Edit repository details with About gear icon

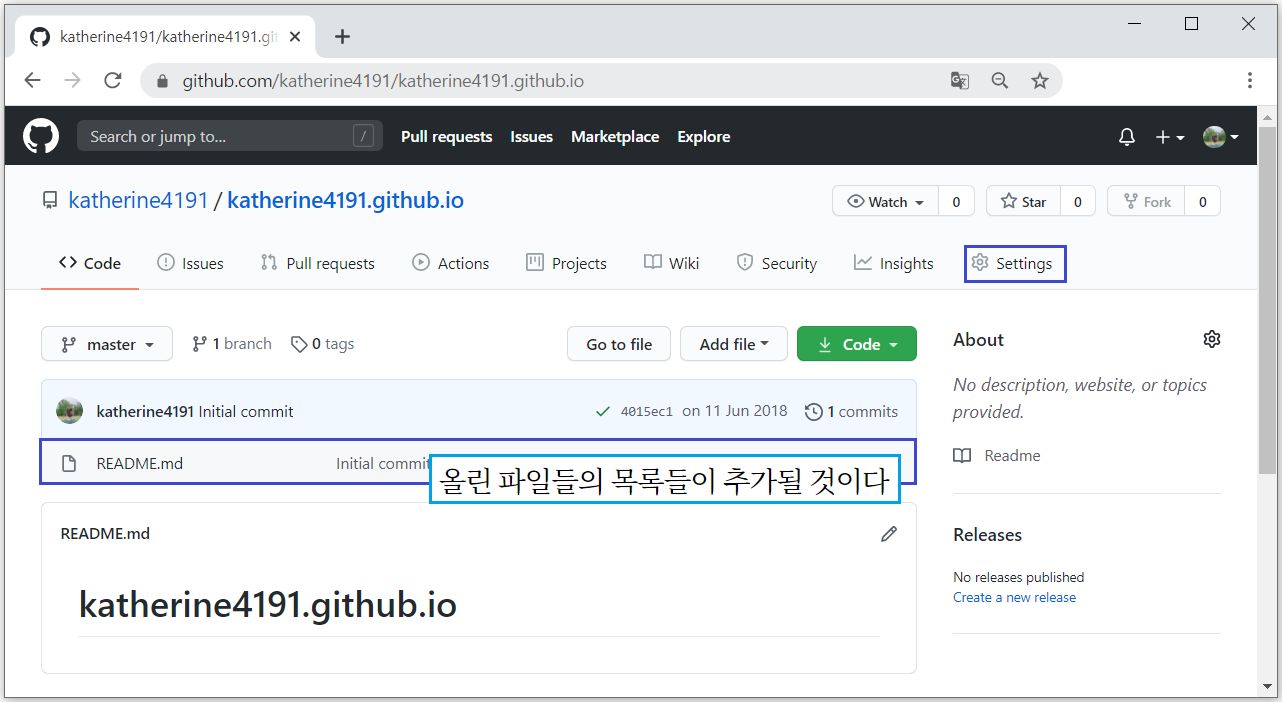click(1212, 339)
